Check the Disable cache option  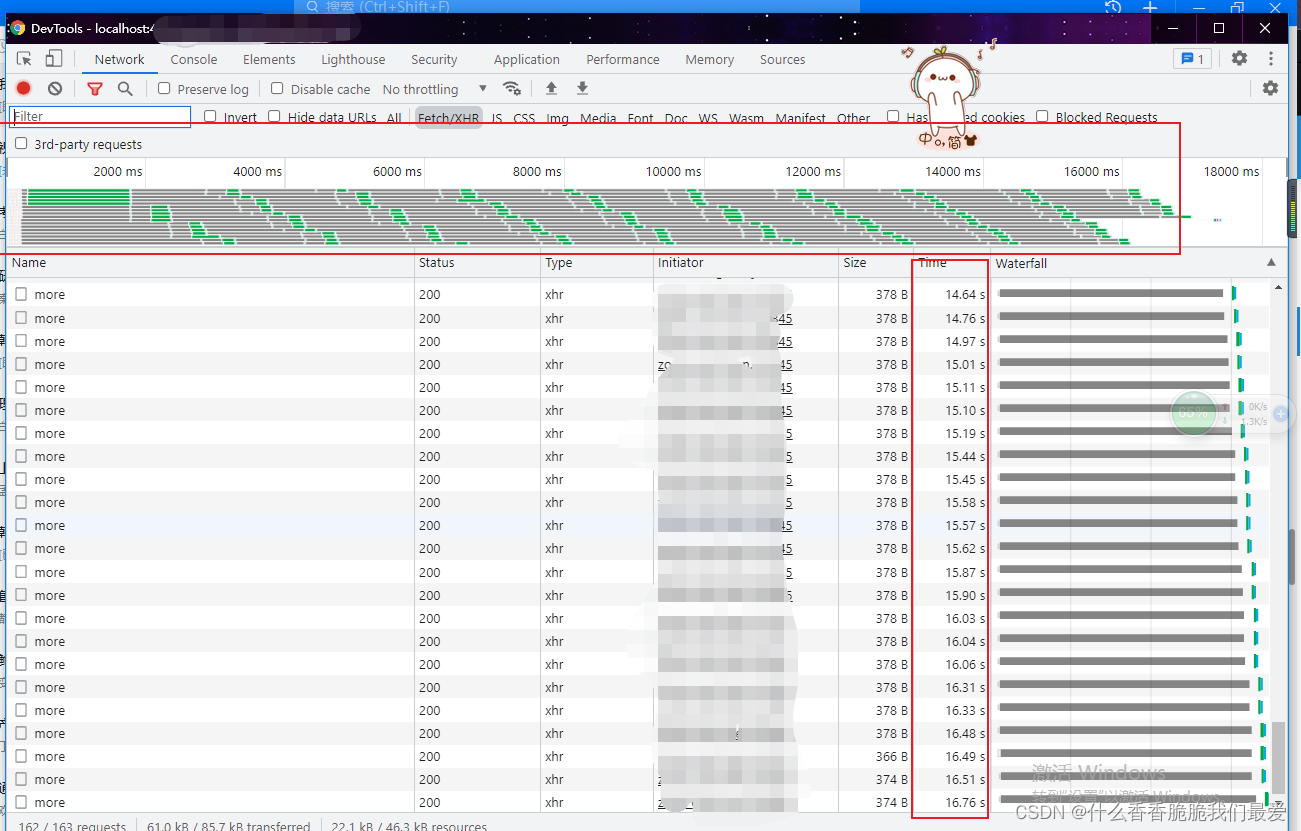pos(278,89)
